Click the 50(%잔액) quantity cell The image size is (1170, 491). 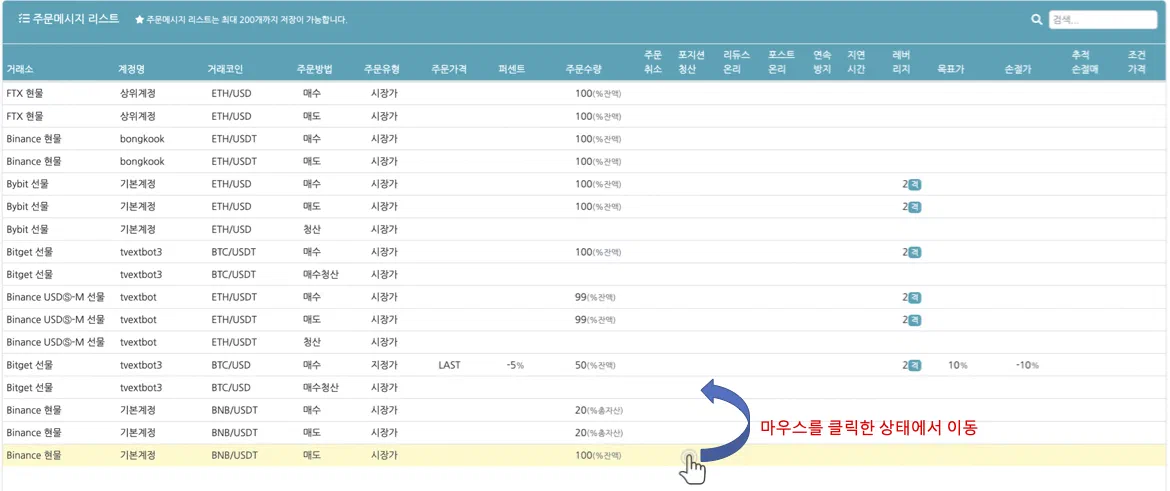pyautogui.click(x=595, y=366)
